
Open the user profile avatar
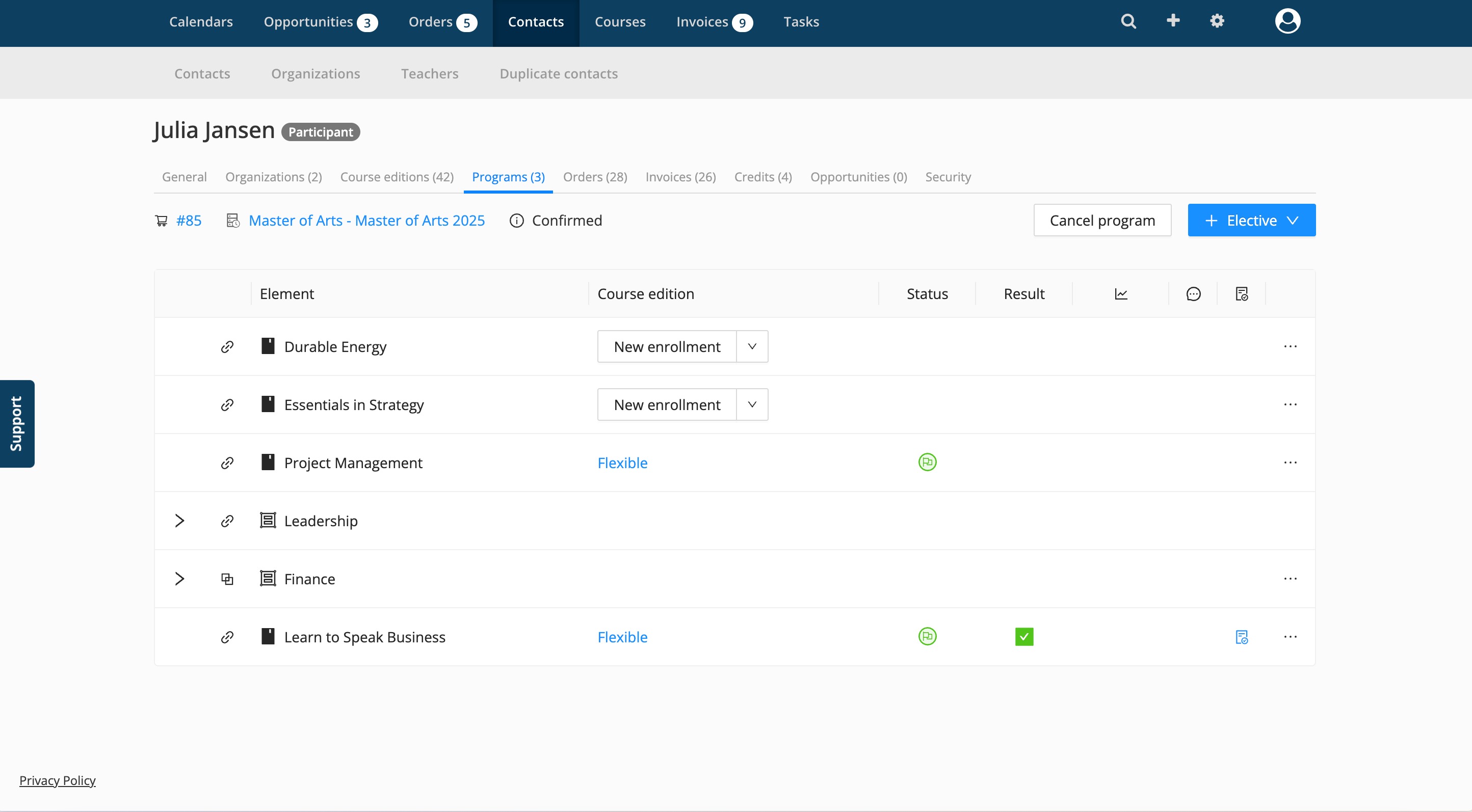point(1287,22)
